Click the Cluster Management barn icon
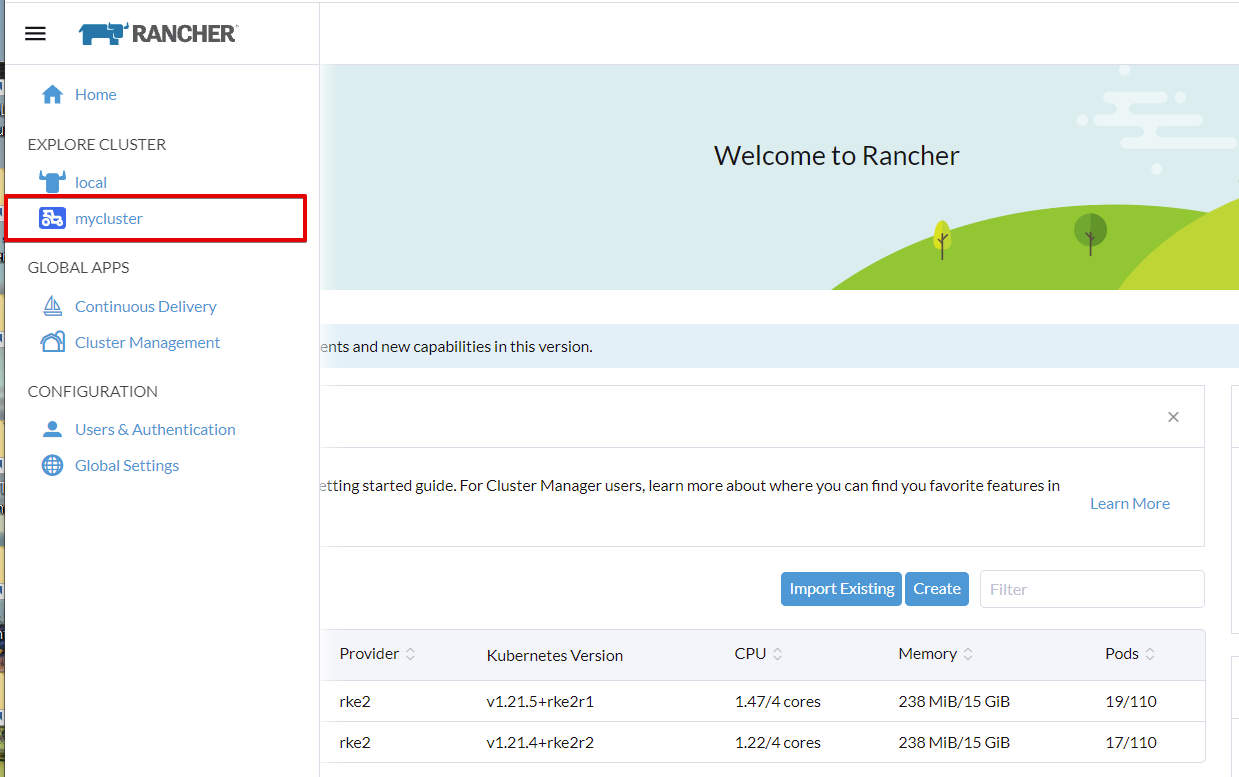 [52, 342]
